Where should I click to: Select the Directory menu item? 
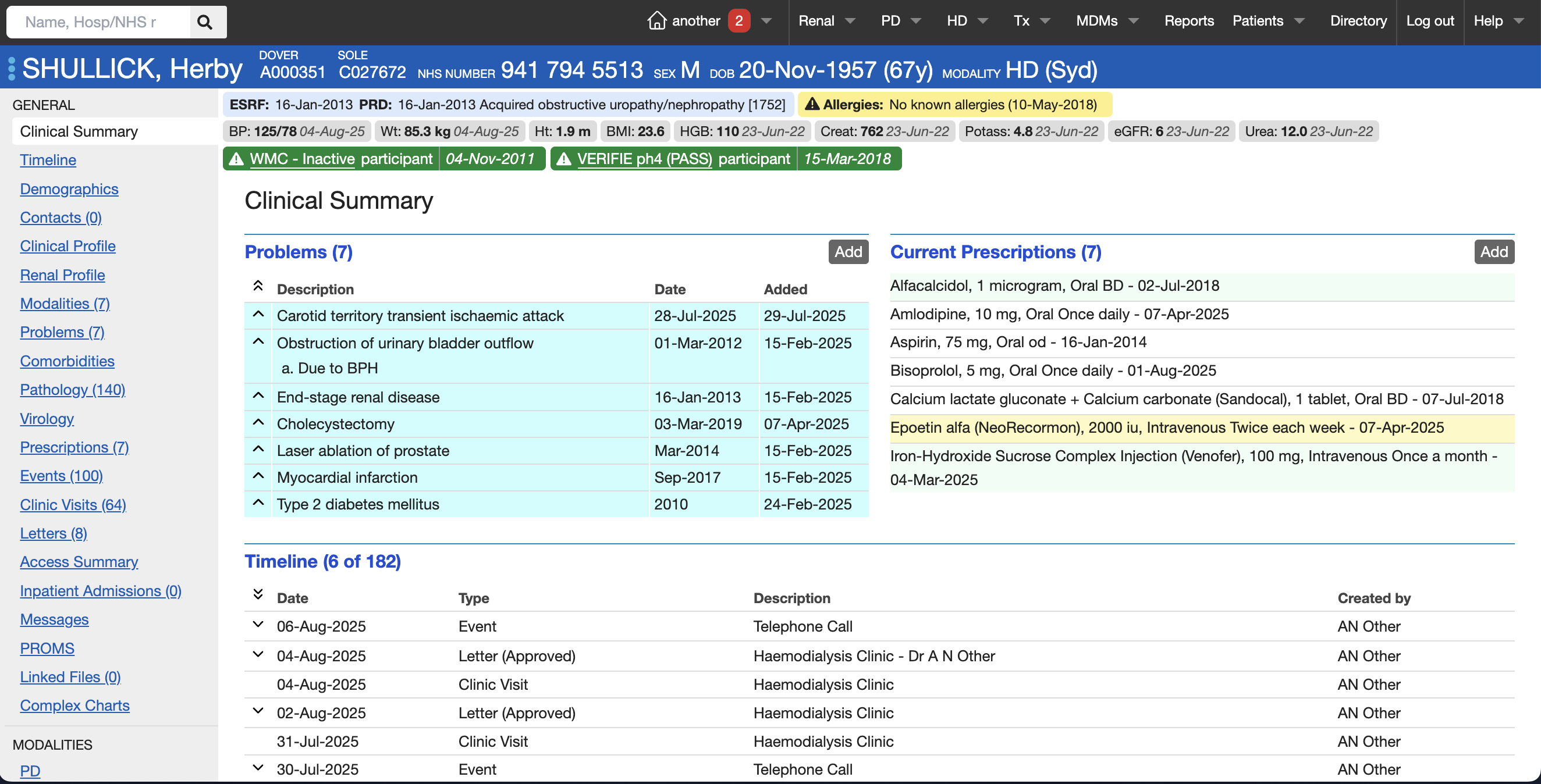[x=1358, y=20]
